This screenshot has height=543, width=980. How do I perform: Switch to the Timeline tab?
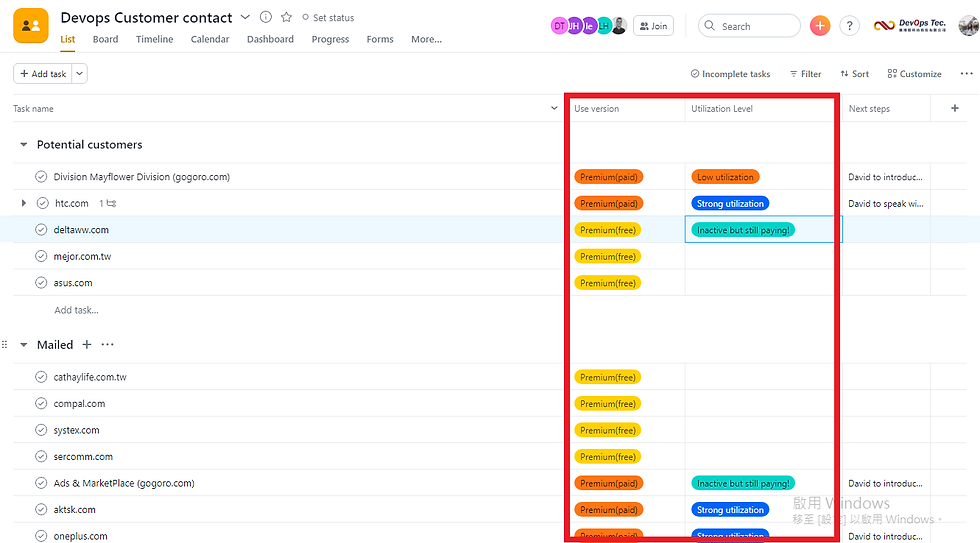(154, 39)
